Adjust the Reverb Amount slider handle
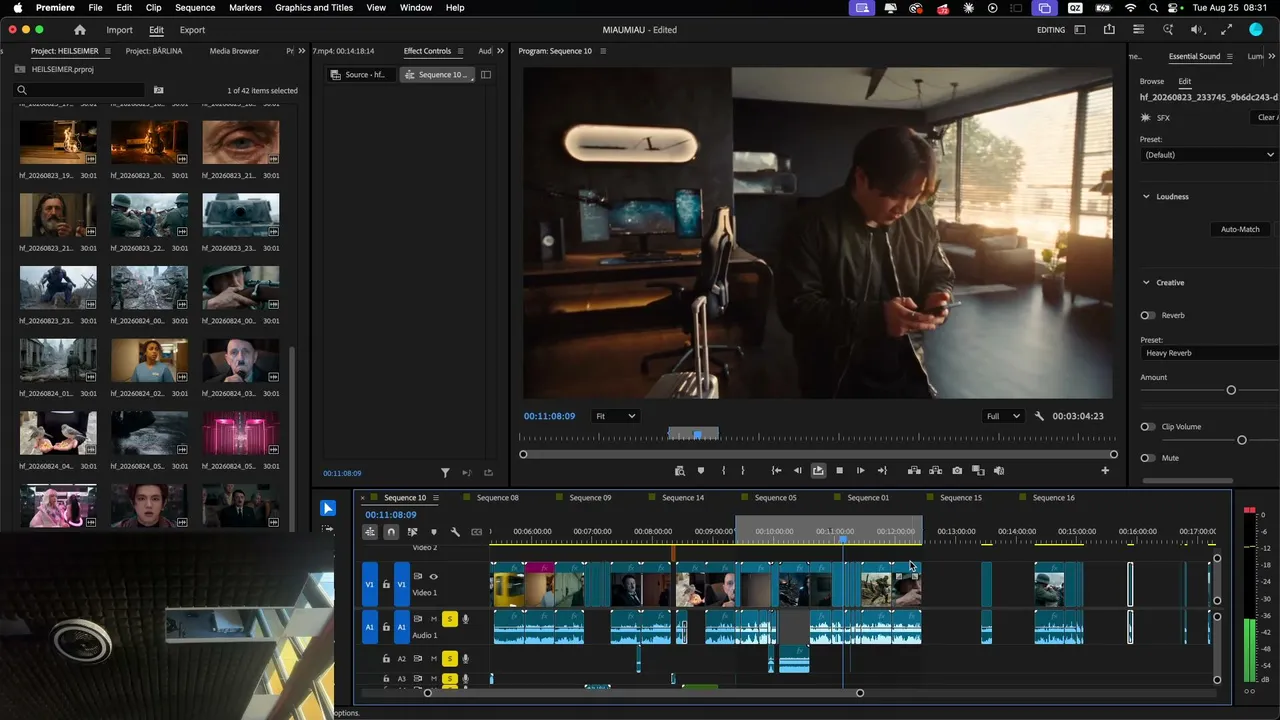Viewport: 1280px width, 720px height. click(1231, 390)
